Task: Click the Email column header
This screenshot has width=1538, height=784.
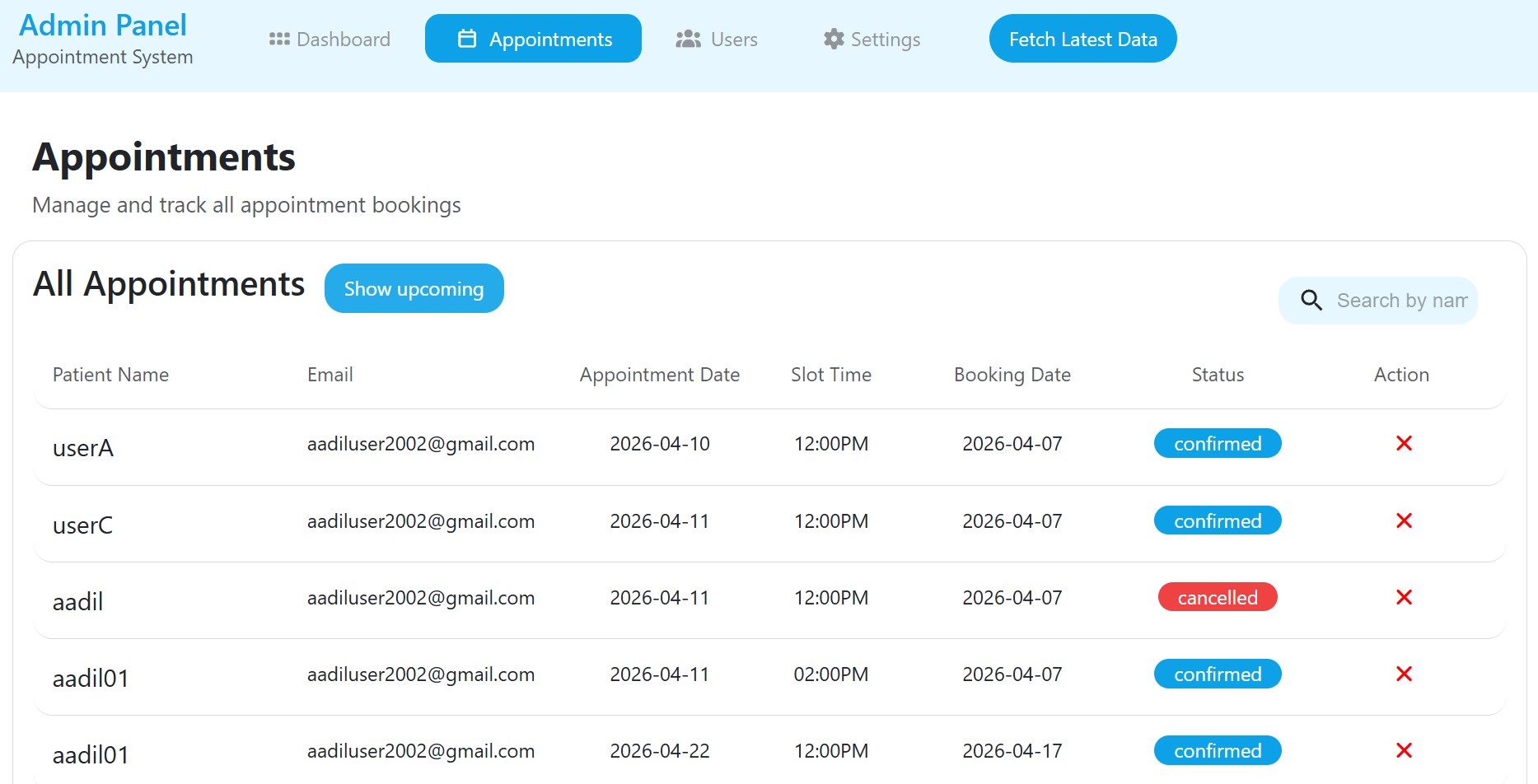Action: click(330, 375)
